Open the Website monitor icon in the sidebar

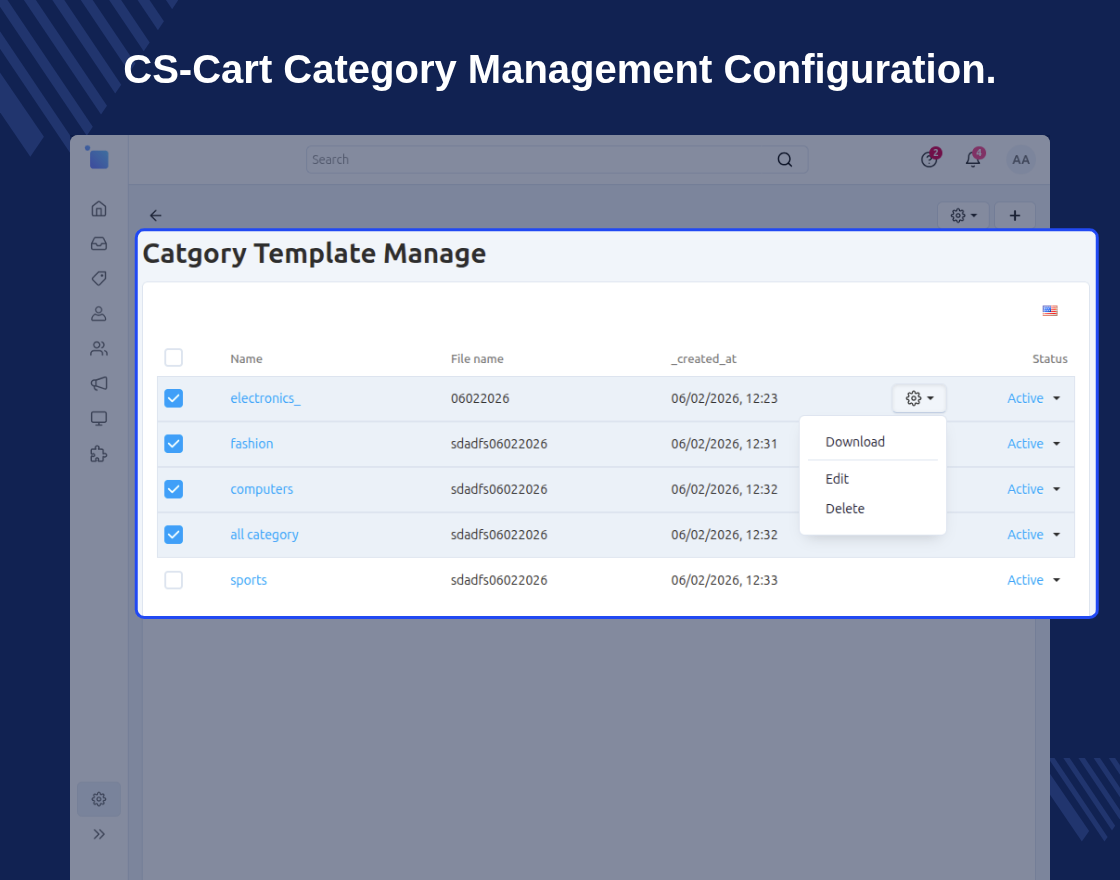[99, 419]
